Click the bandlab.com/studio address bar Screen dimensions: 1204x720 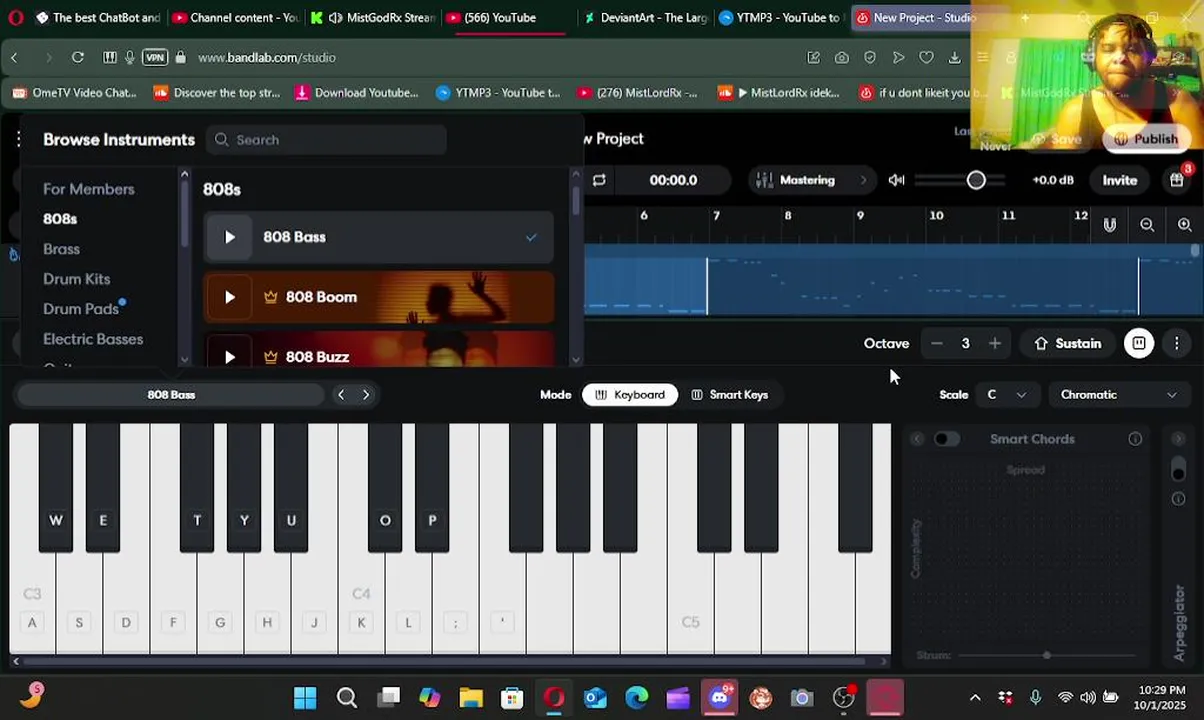(267, 57)
